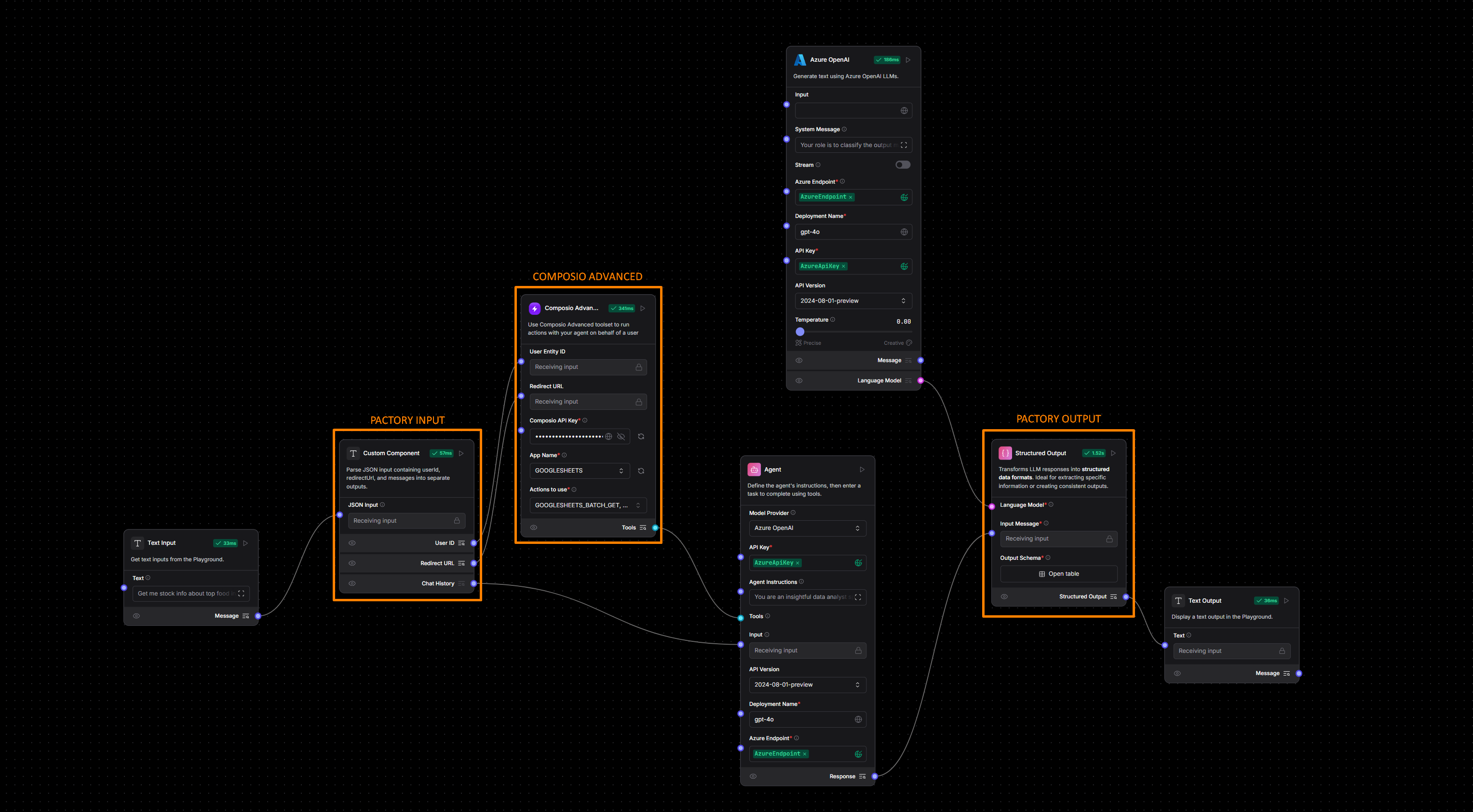
Task: Refresh the GOOGLESHEETS App Name field
Action: [x=641, y=471]
